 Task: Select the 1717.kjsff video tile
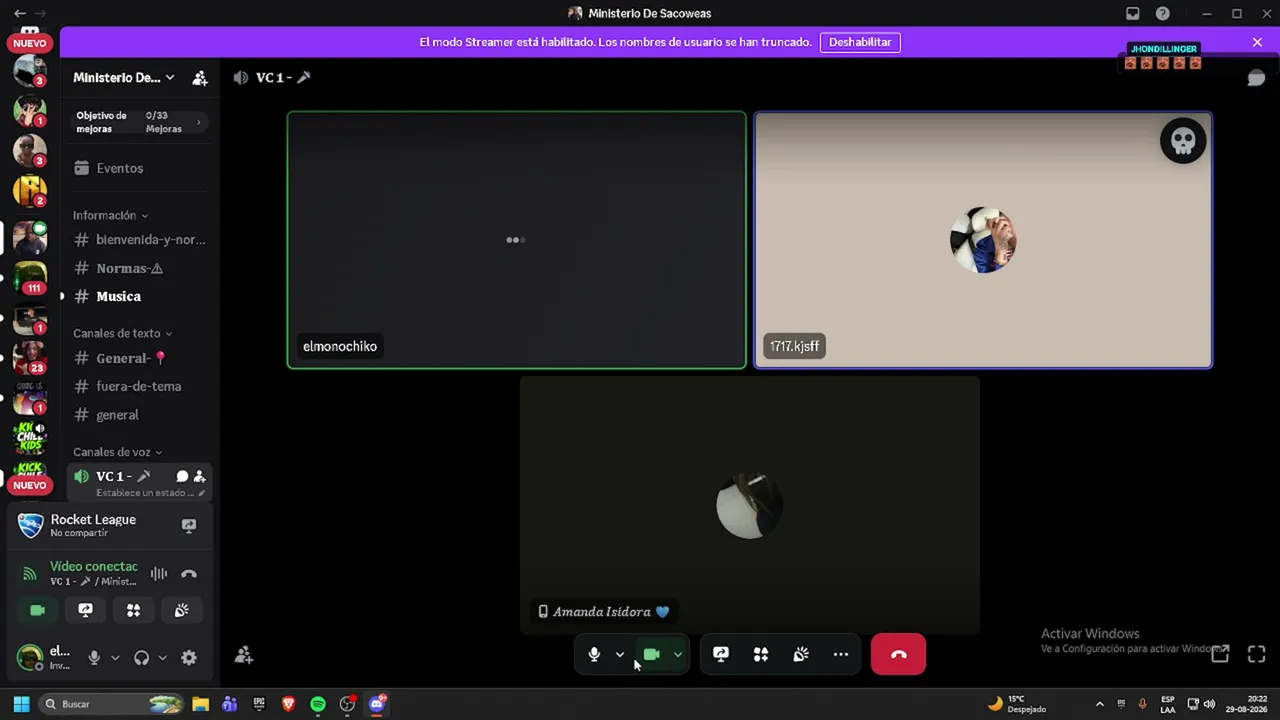[x=983, y=240]
